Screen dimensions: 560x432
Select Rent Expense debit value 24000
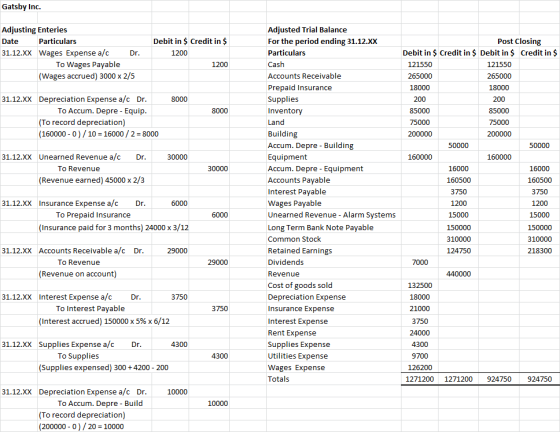[420, 333]
